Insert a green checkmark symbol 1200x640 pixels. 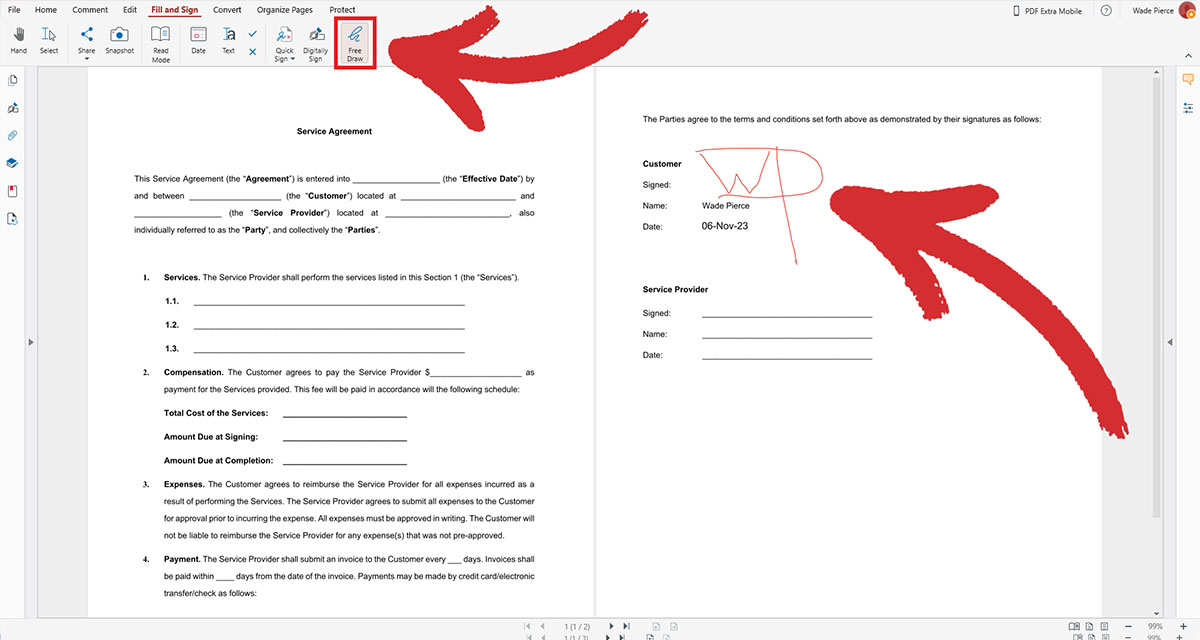click(253, 33)
